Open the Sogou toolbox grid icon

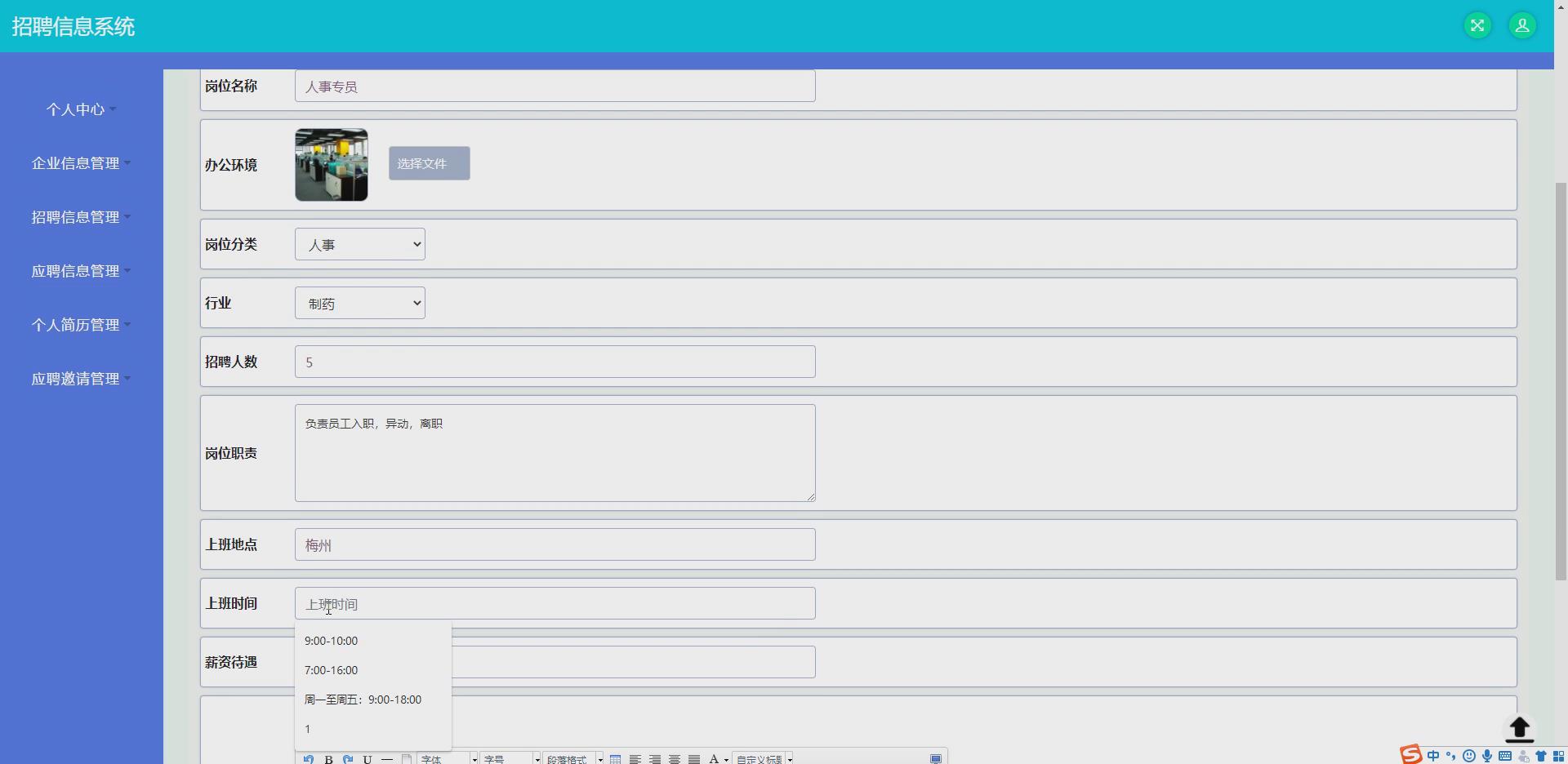(x=1559, y=756)
